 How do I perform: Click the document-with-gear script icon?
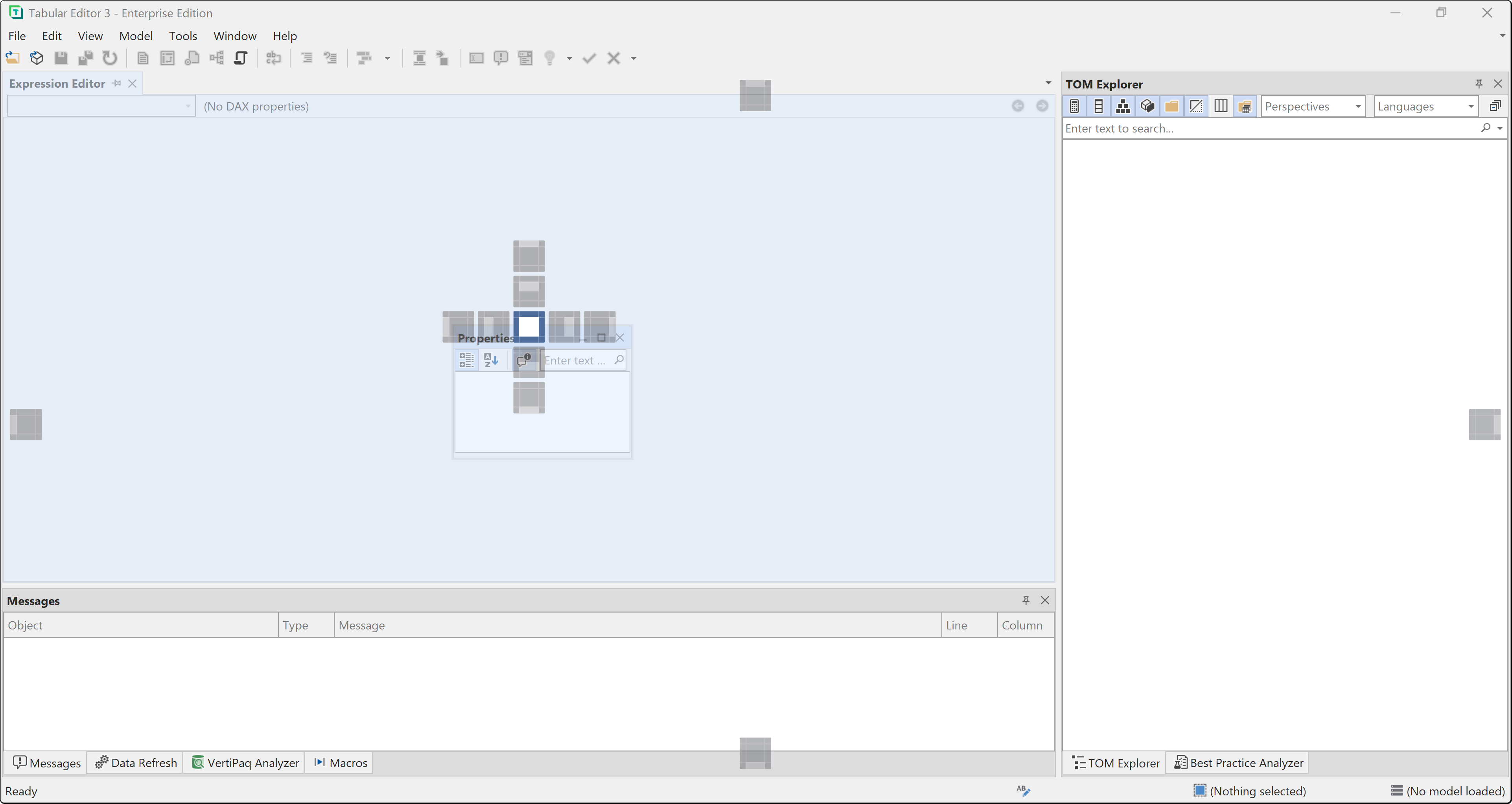tap(192, 58)
